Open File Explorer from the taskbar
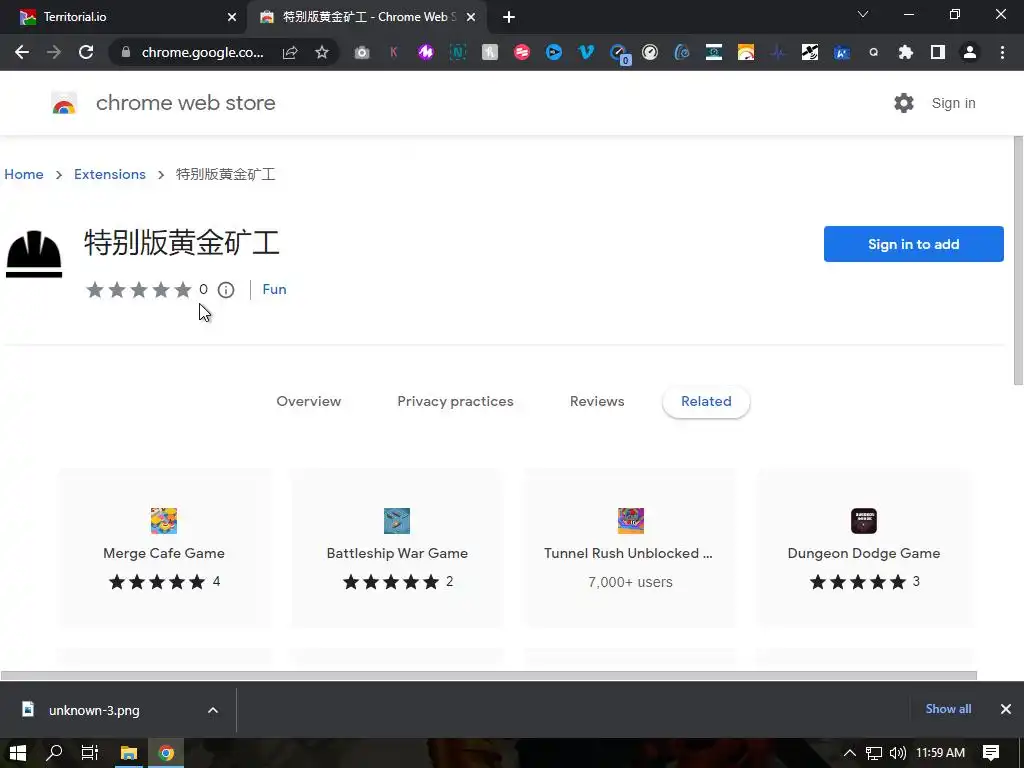The height and width of the screenshot is (768, 1024). click(129, 753)
